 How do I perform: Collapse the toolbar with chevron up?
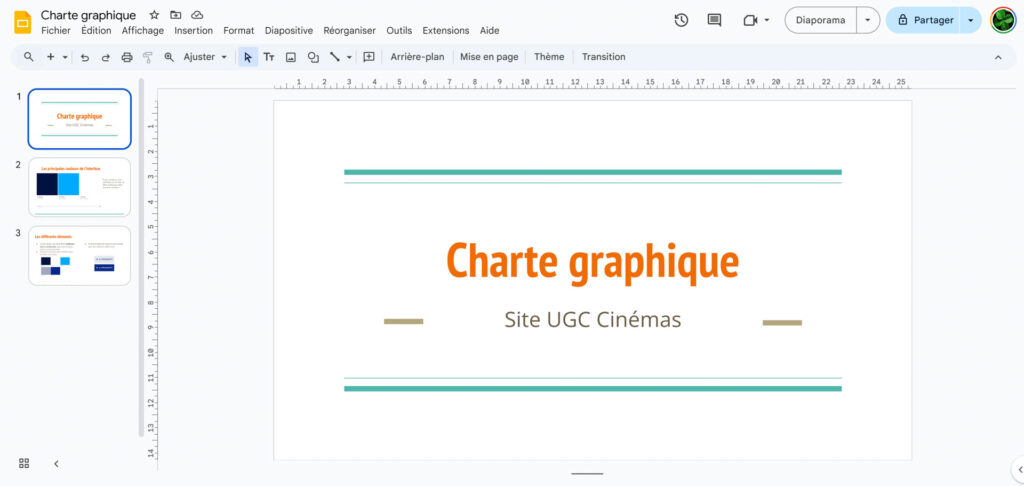click(998, 57)
